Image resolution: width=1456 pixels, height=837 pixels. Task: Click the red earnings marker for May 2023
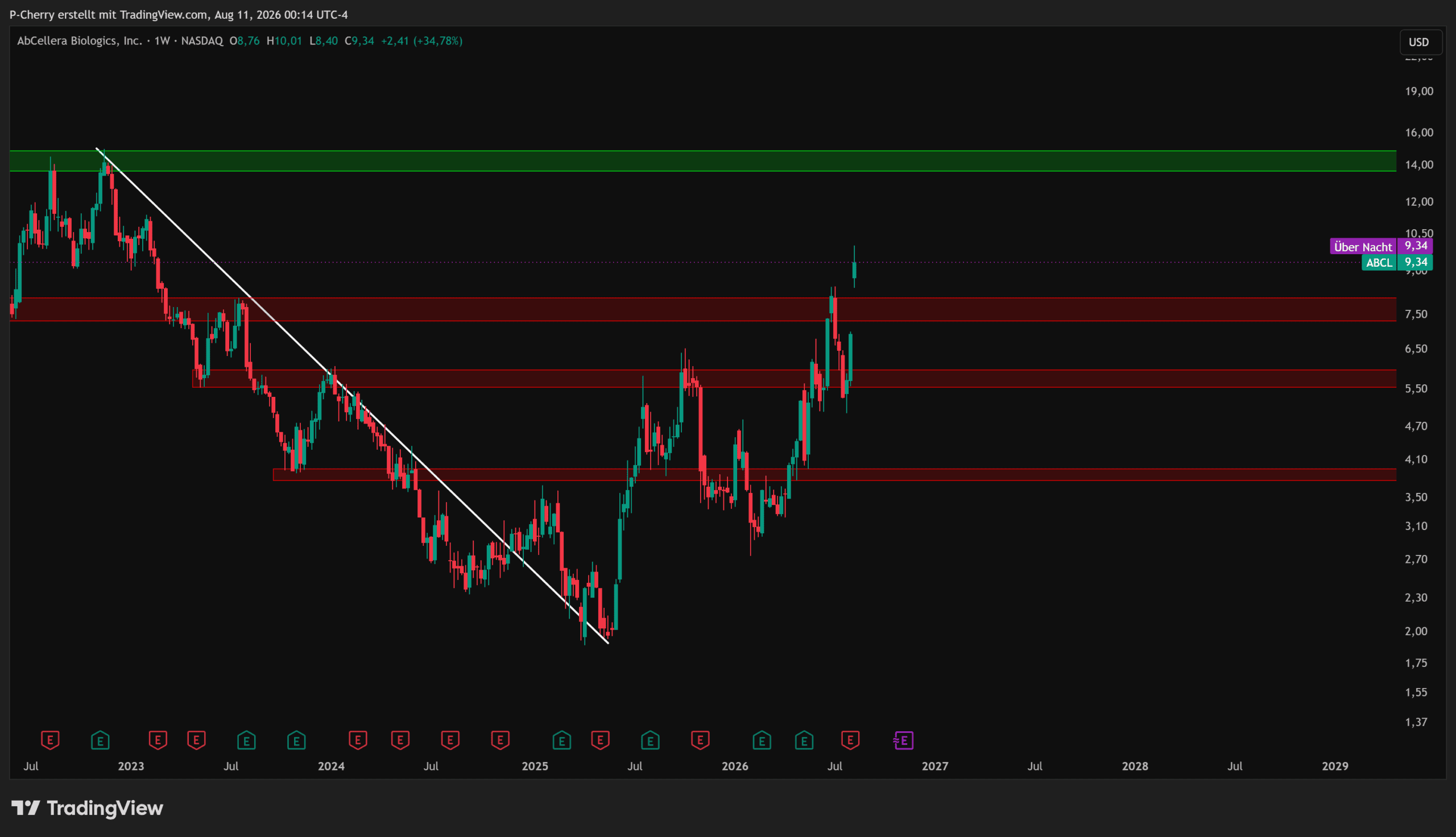click(x=197, y=740)
